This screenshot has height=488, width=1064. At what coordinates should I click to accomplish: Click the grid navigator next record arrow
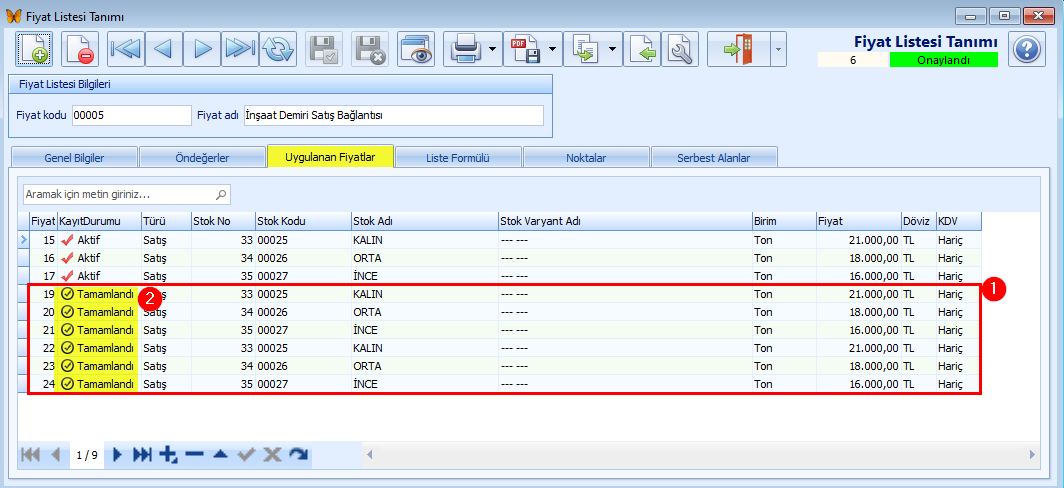pos(117,455)
